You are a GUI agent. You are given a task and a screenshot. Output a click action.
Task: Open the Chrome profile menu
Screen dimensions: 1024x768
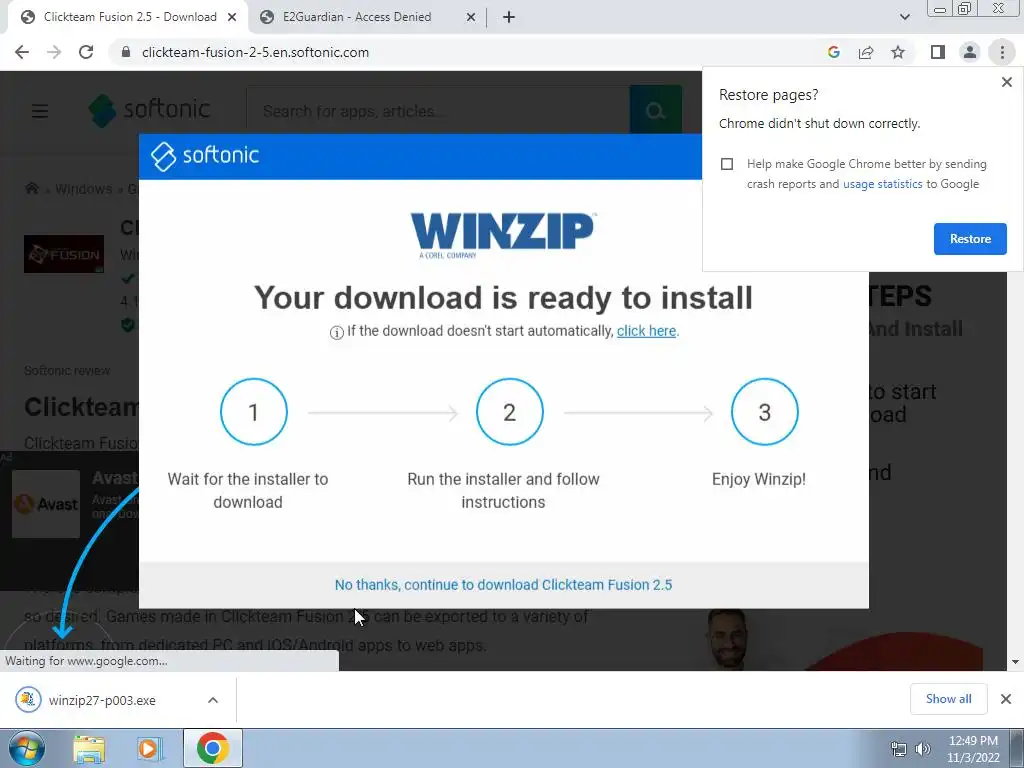pos(970,52)
